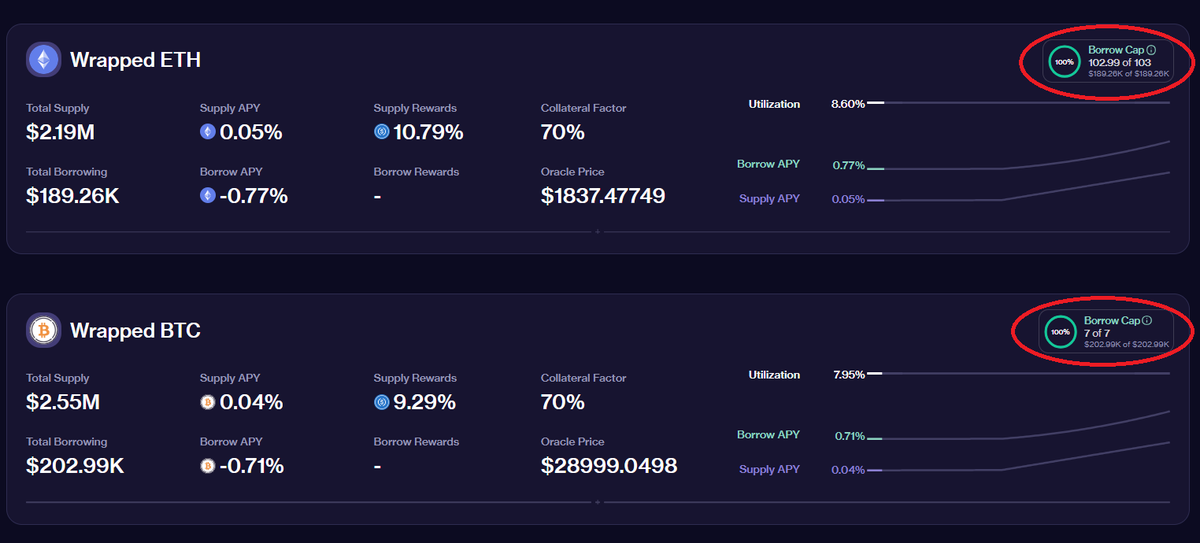Open Borrow Cap info icon on Wrapped ETH
Image resolution: width=1200 pixels, height=543 pixels.
[1151, 50]
